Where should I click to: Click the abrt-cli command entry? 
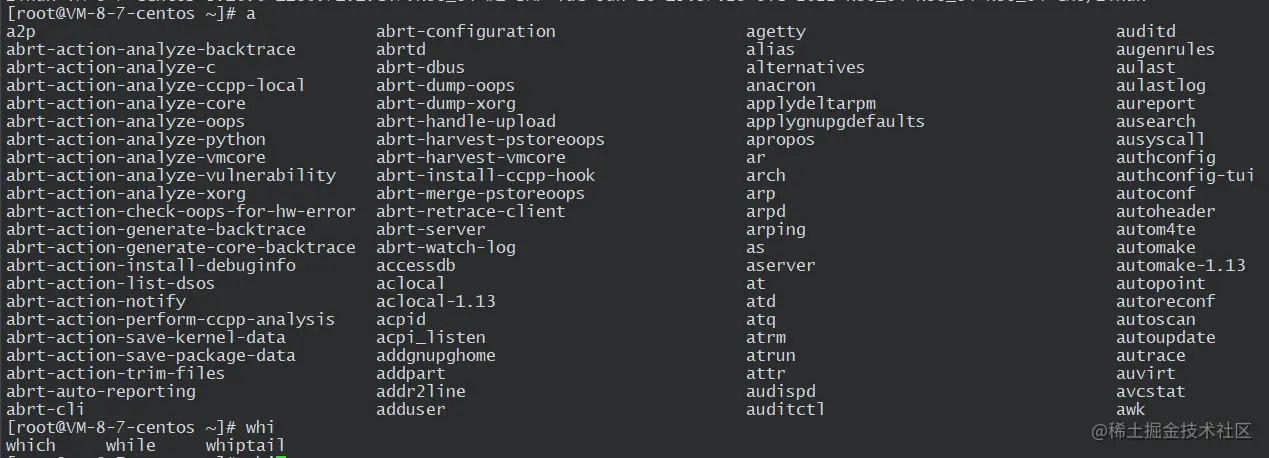45,409
